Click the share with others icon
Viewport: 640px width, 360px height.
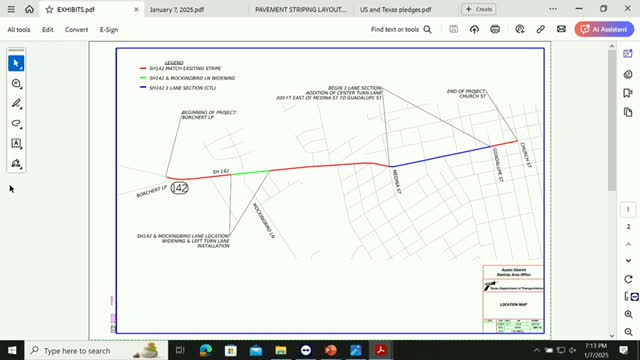(520, 29)
